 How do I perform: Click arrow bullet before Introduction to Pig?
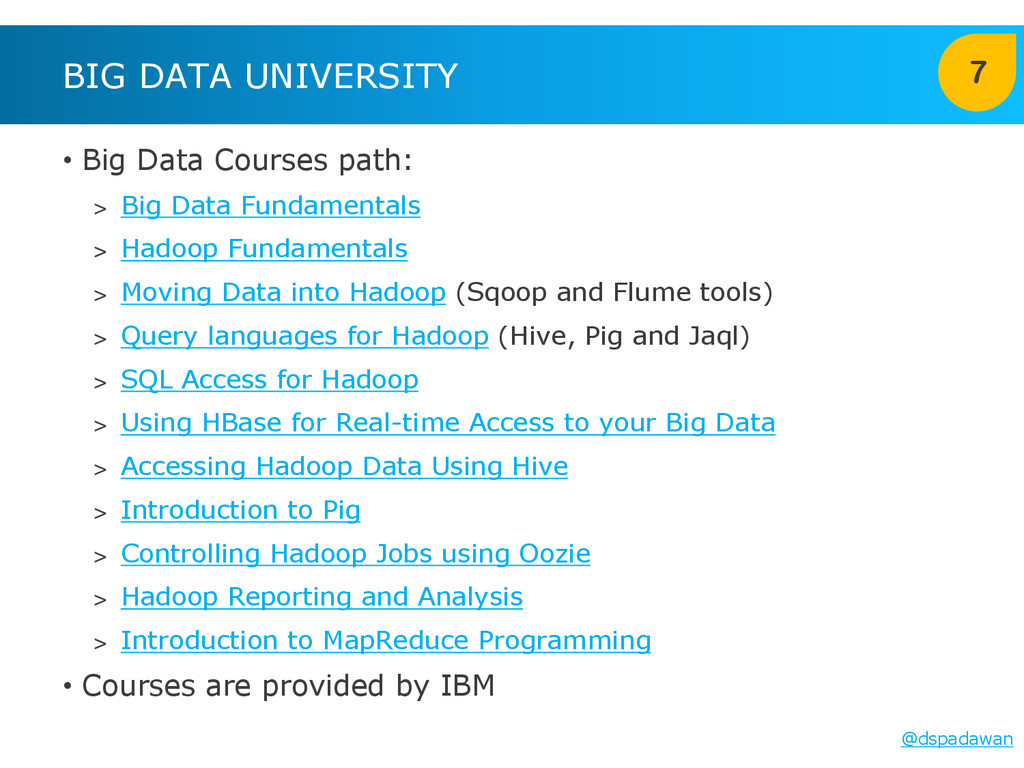99,513
